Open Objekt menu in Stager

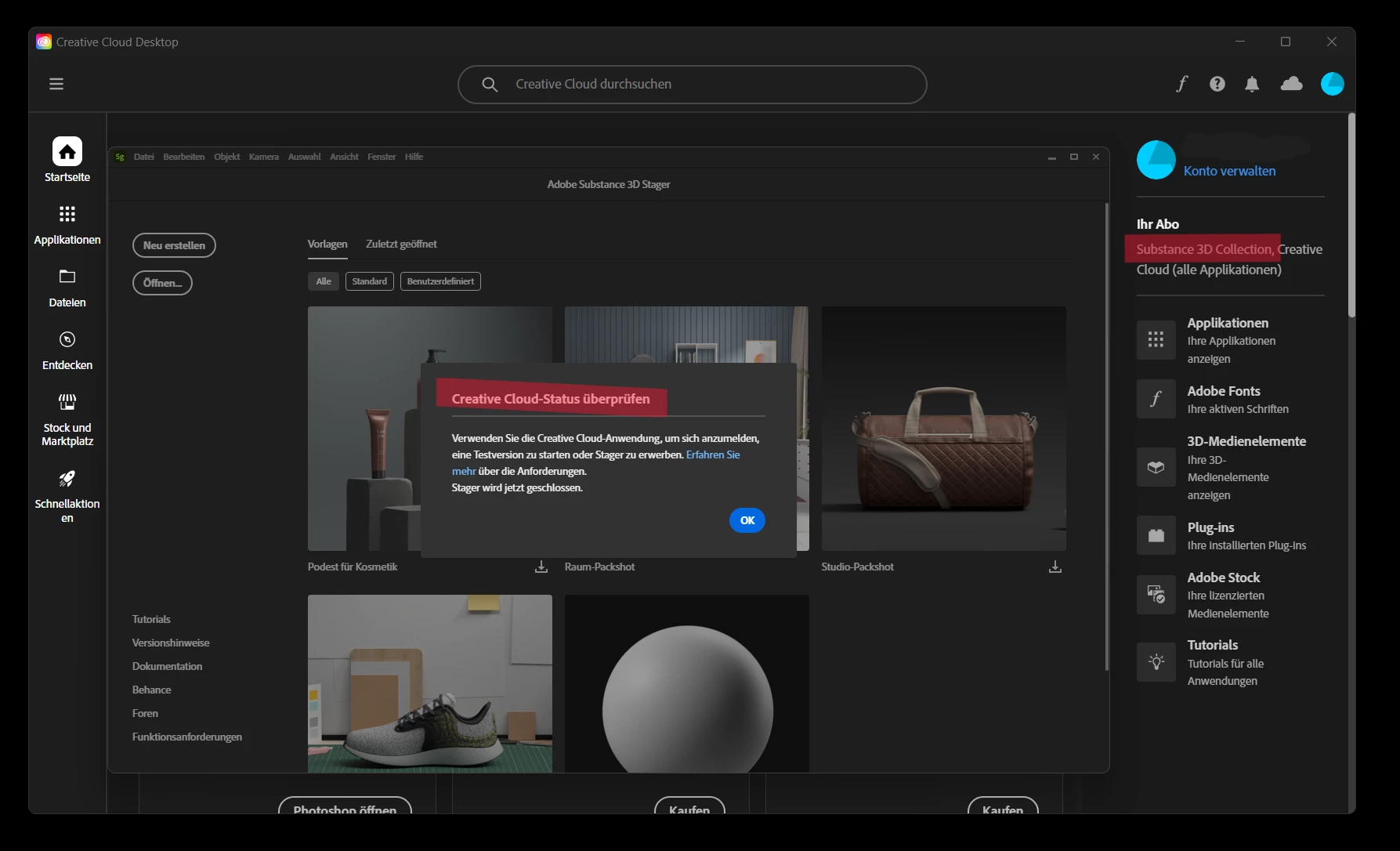(x=227, y=157)
